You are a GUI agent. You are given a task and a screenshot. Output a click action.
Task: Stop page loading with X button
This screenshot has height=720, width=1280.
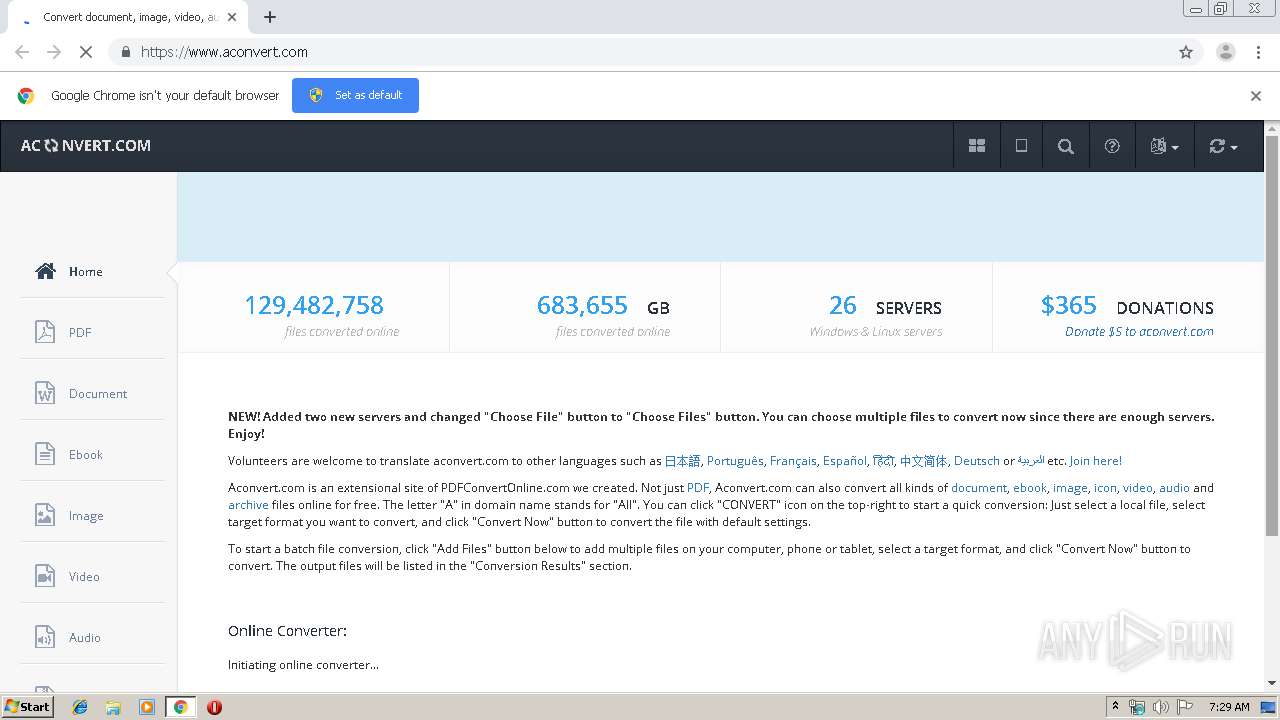click(86, 52)
